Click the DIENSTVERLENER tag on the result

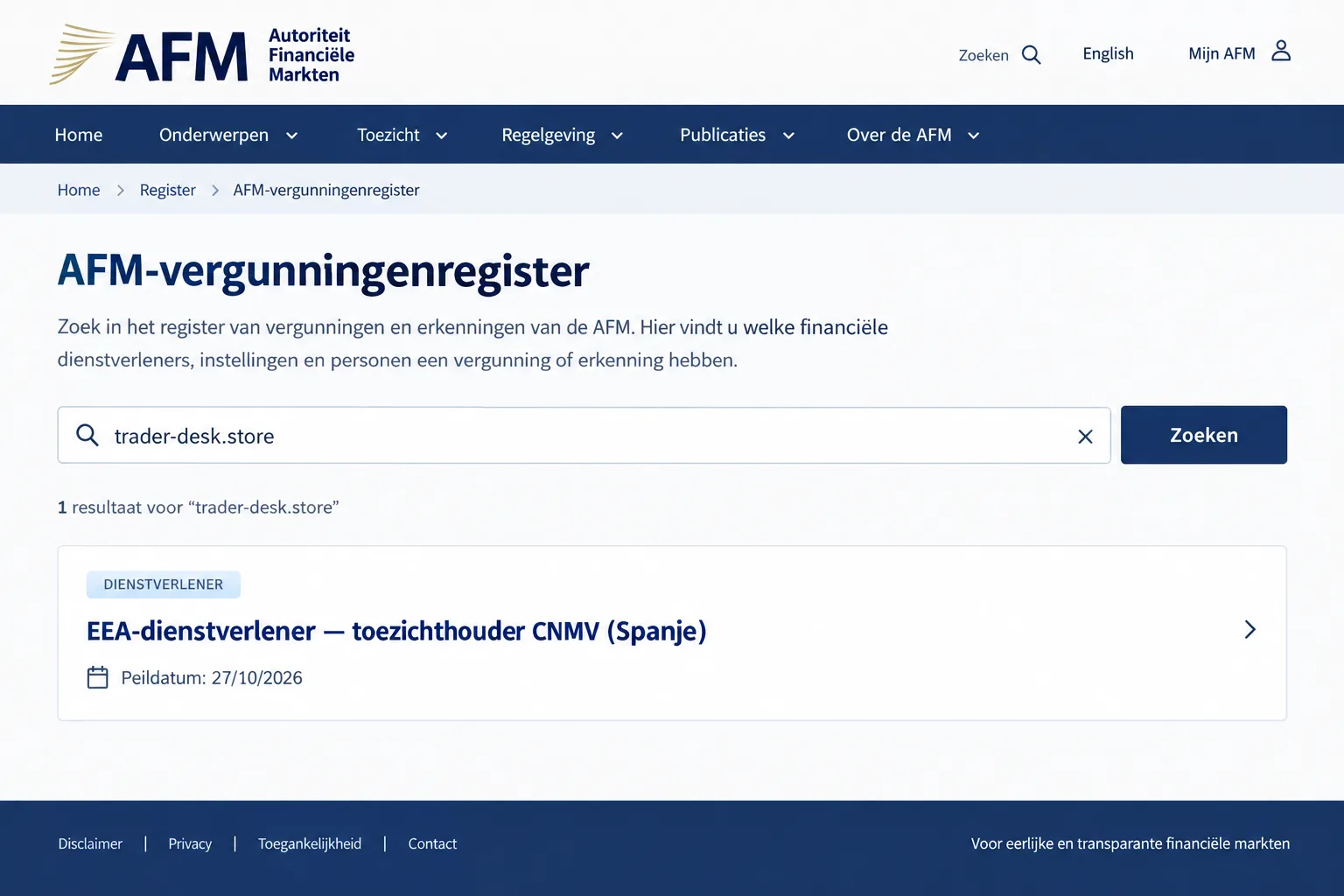click(164, 584)
